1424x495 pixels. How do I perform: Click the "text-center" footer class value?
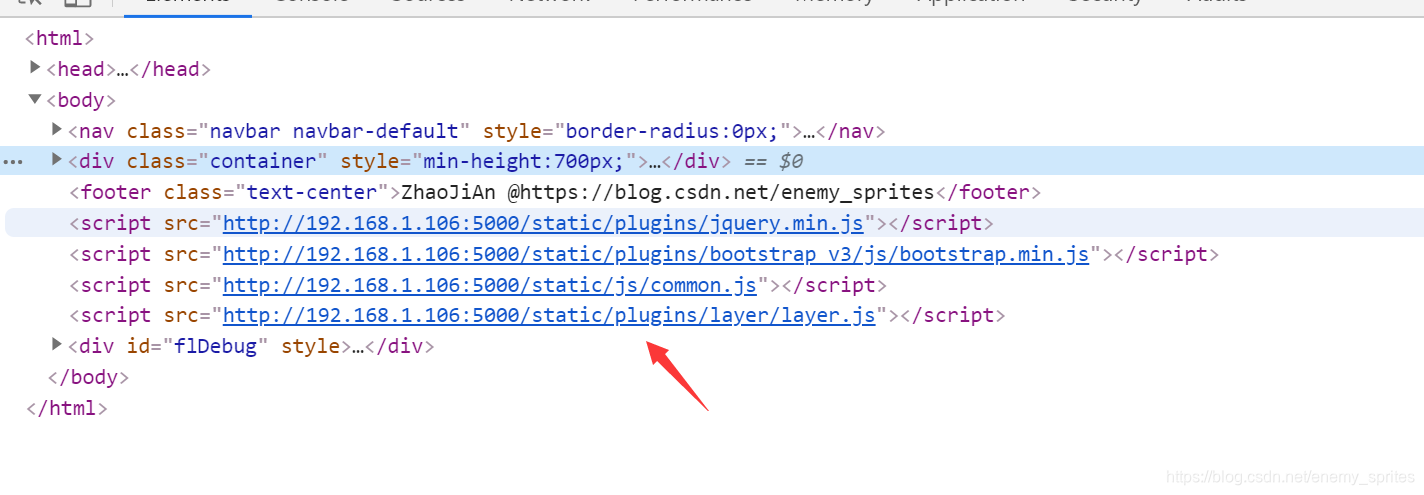(x=311, y=192)
